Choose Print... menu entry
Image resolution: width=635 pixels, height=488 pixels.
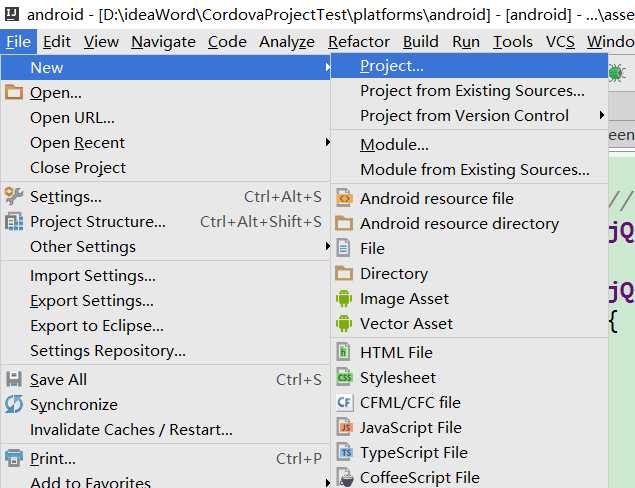pyautogui.click(x=165, y=458)
